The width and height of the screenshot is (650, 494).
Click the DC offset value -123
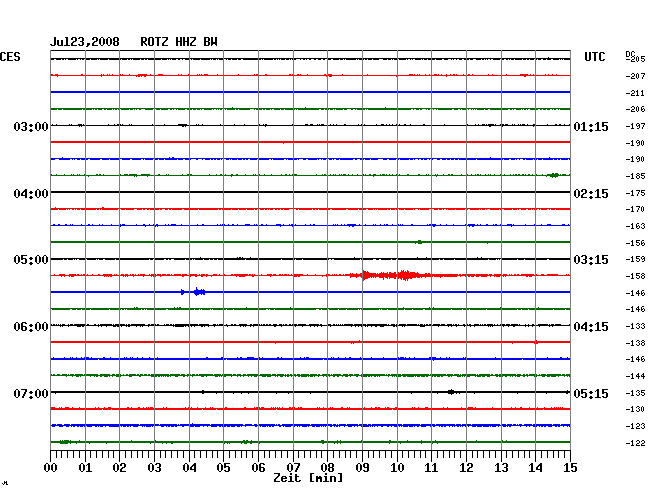635,426
